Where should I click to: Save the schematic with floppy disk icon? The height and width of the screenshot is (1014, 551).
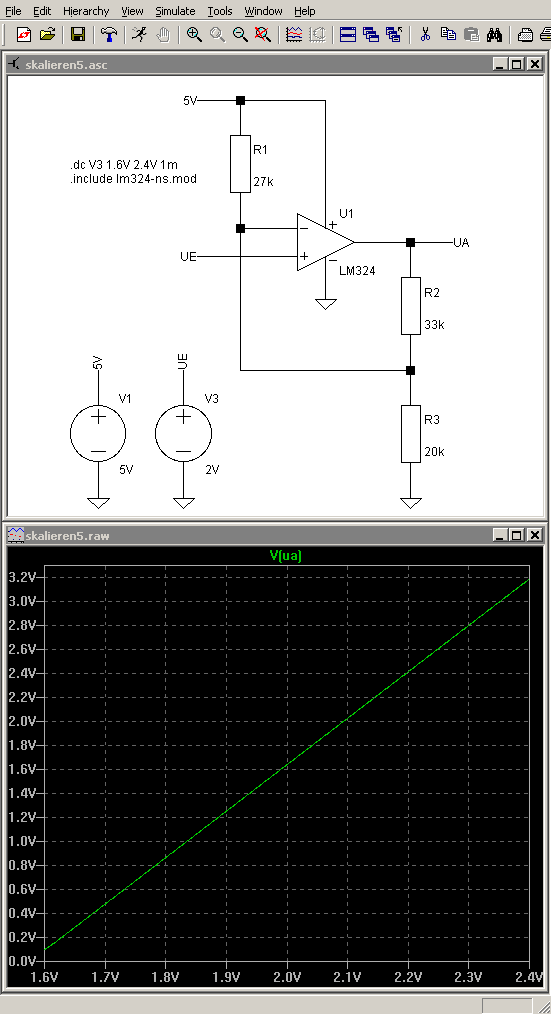78,34
